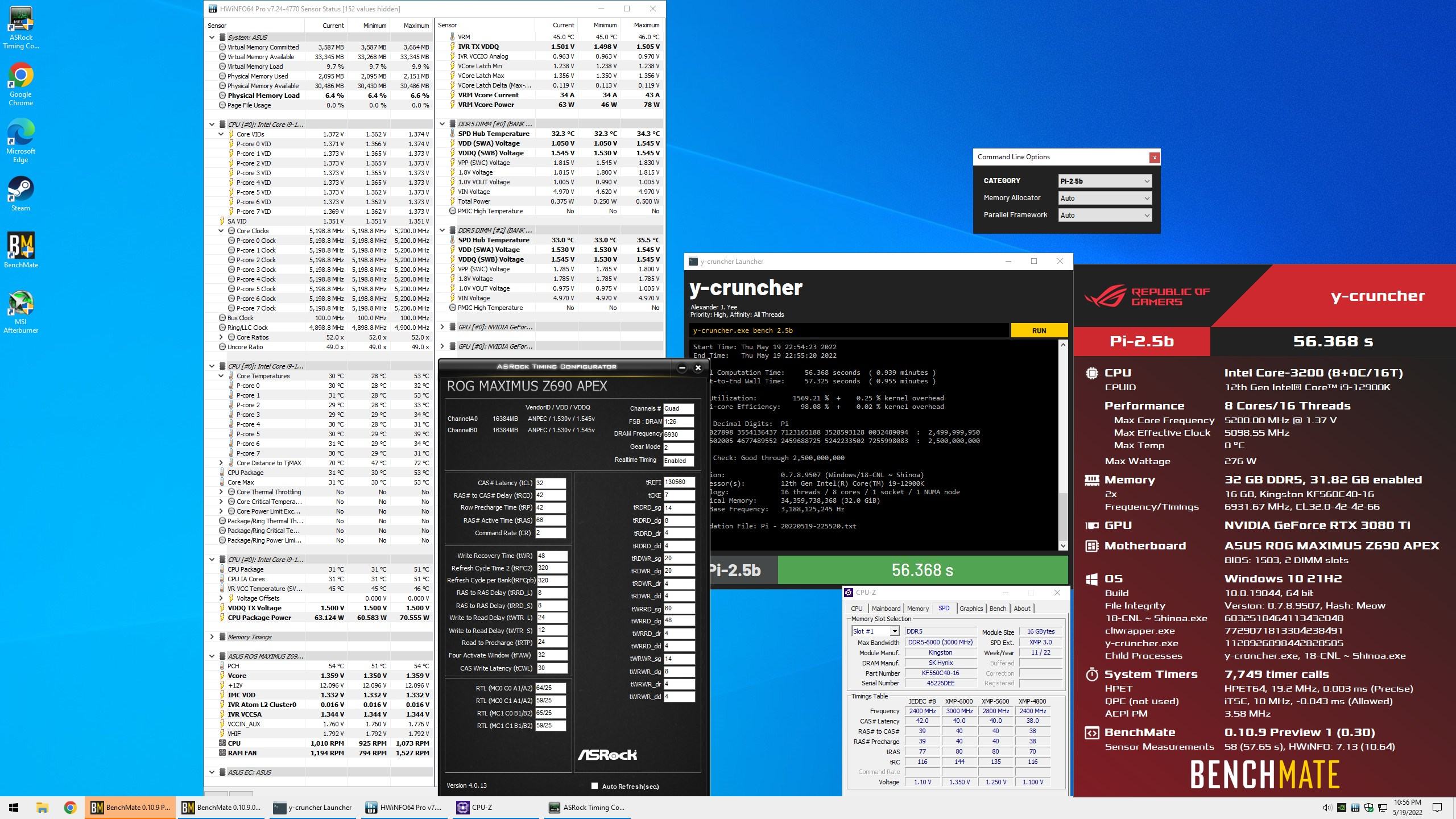
Task: Switch to BenchMate 0.10.9 P... taskbar window
Action: coord(130,807)
